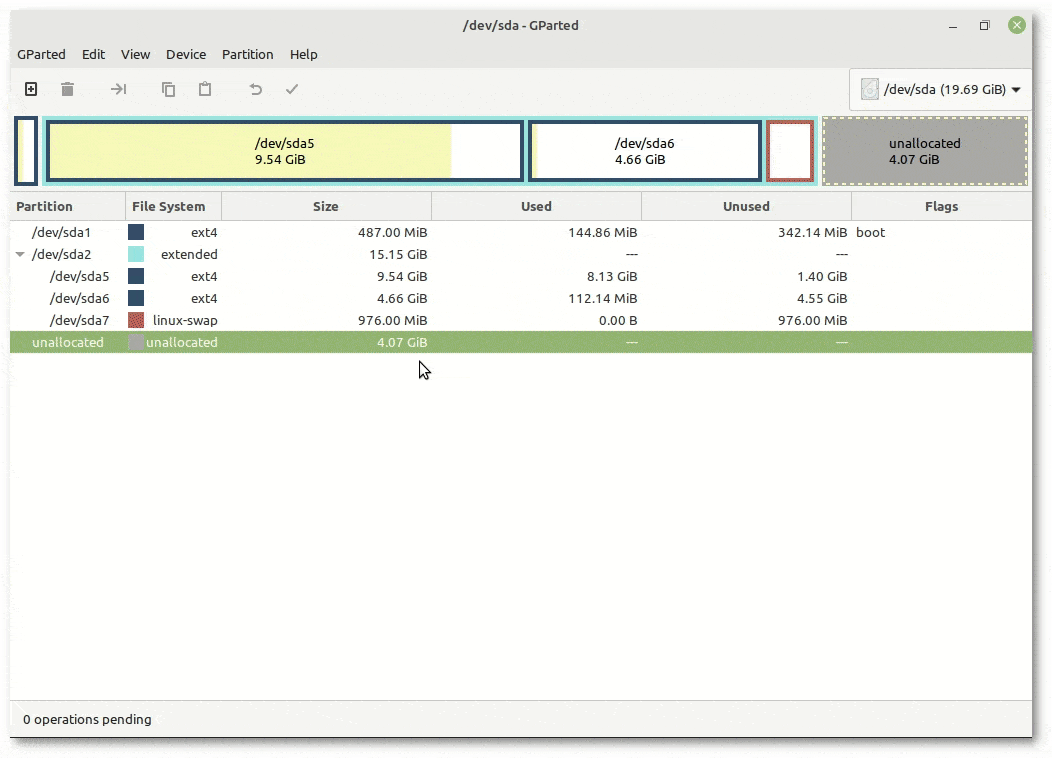
Task: Open the GParted menu
Action: [41, 54]
